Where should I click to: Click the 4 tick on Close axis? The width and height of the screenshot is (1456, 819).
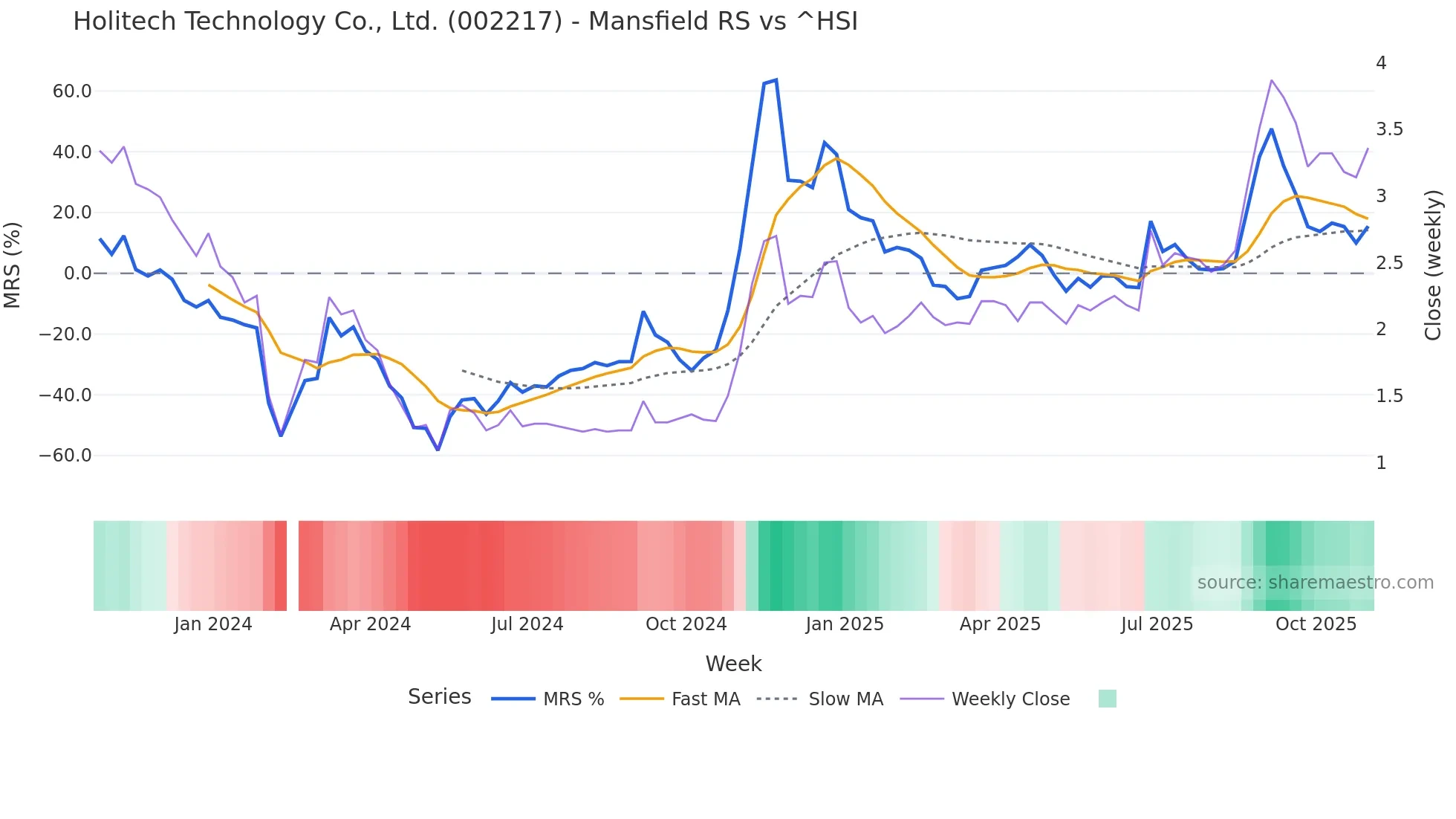point(1381,63)
